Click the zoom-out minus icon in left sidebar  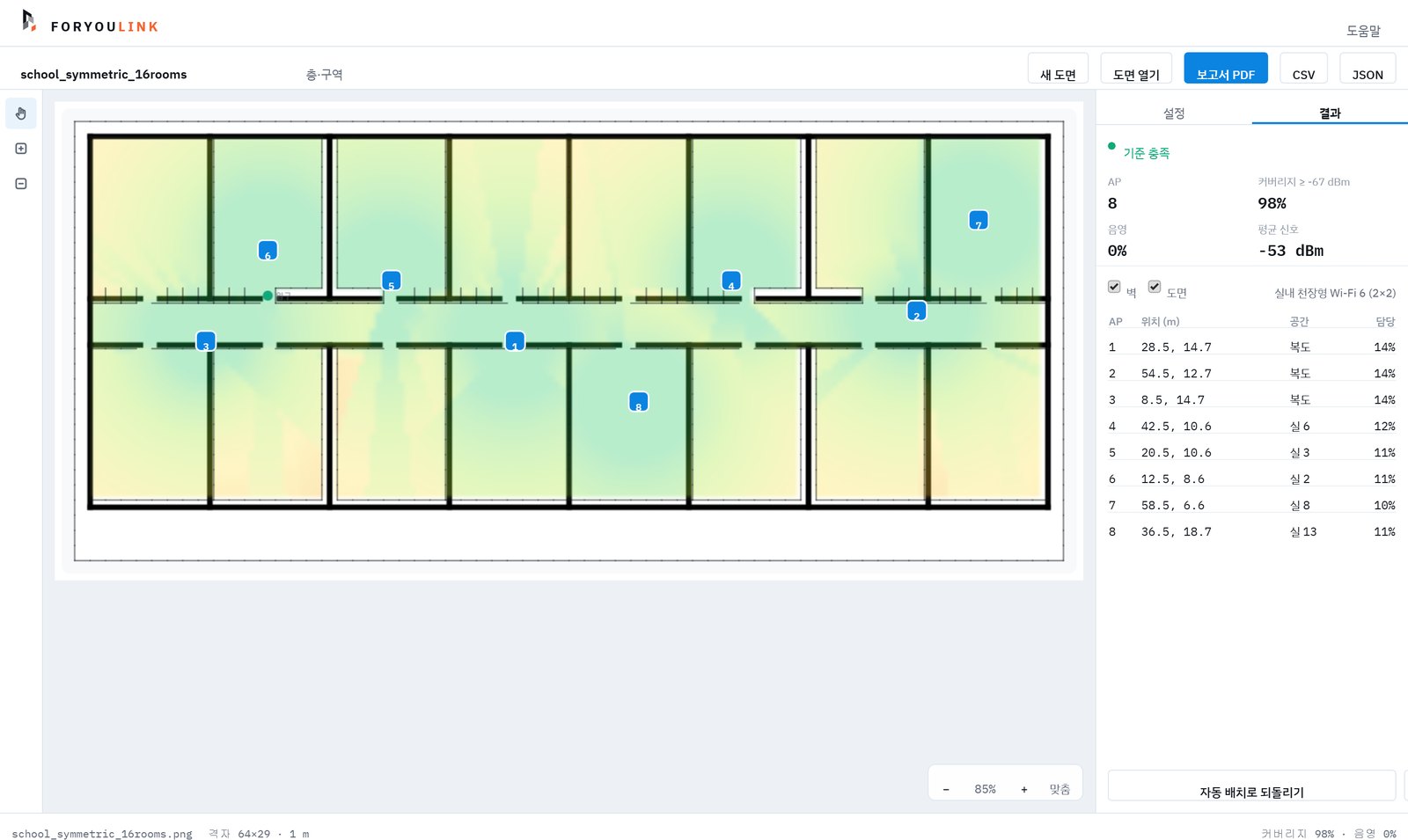click(x=21, y=184)
